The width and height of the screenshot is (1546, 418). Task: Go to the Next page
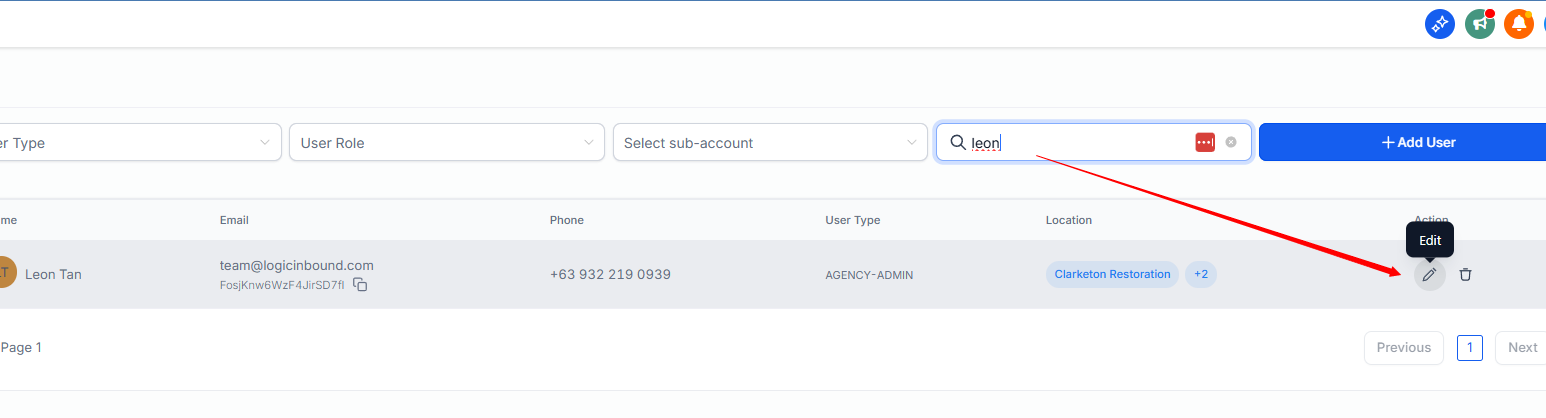(x=1521, y=347)
